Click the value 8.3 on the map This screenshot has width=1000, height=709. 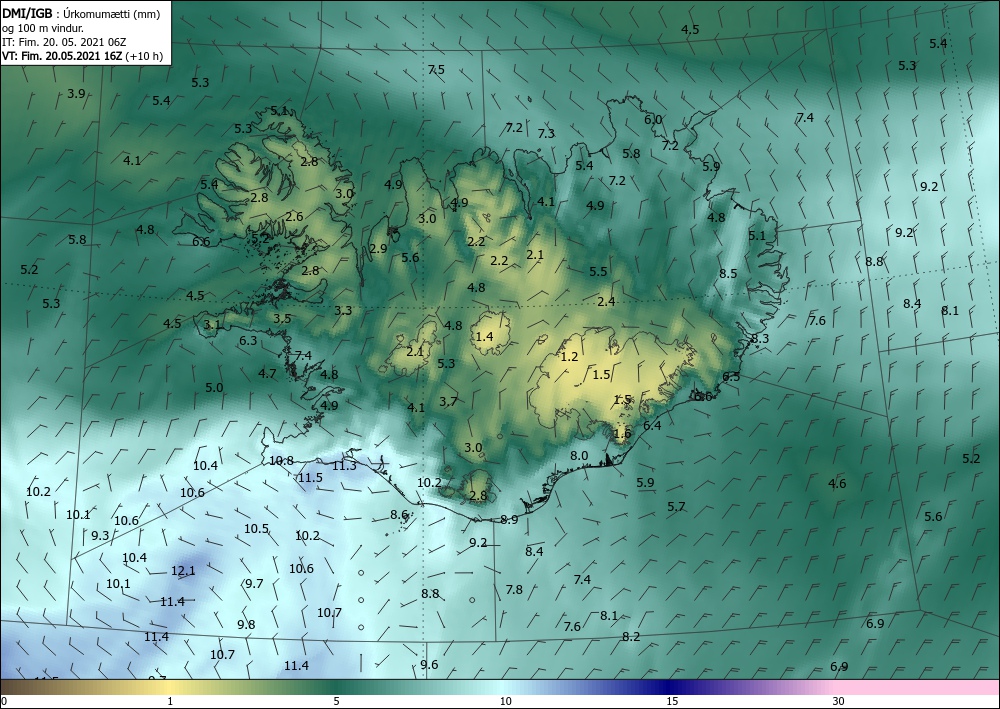pyautogui.click(x=760, y=339)
